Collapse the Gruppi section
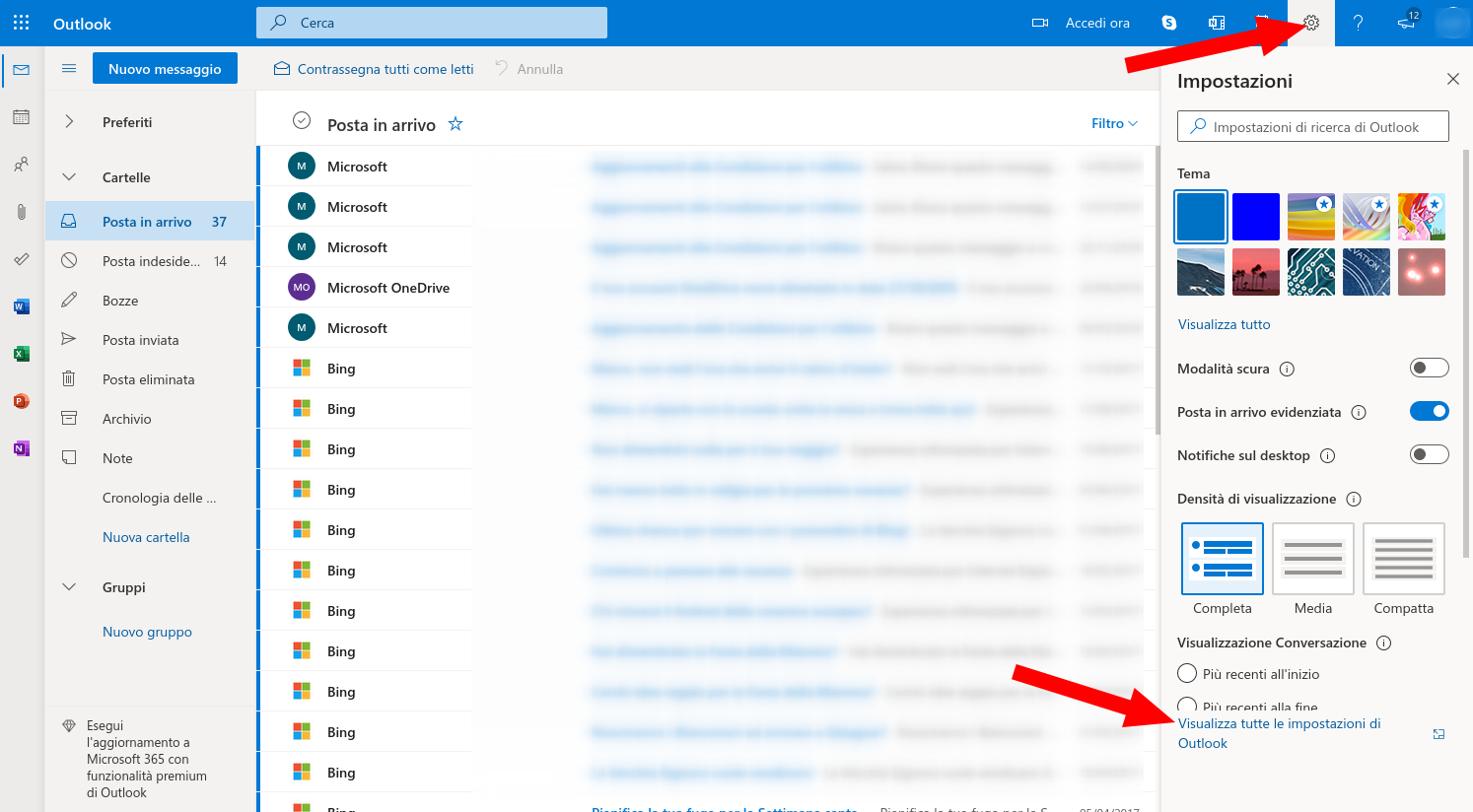The image size is (1473, 812). coord(69,587)
